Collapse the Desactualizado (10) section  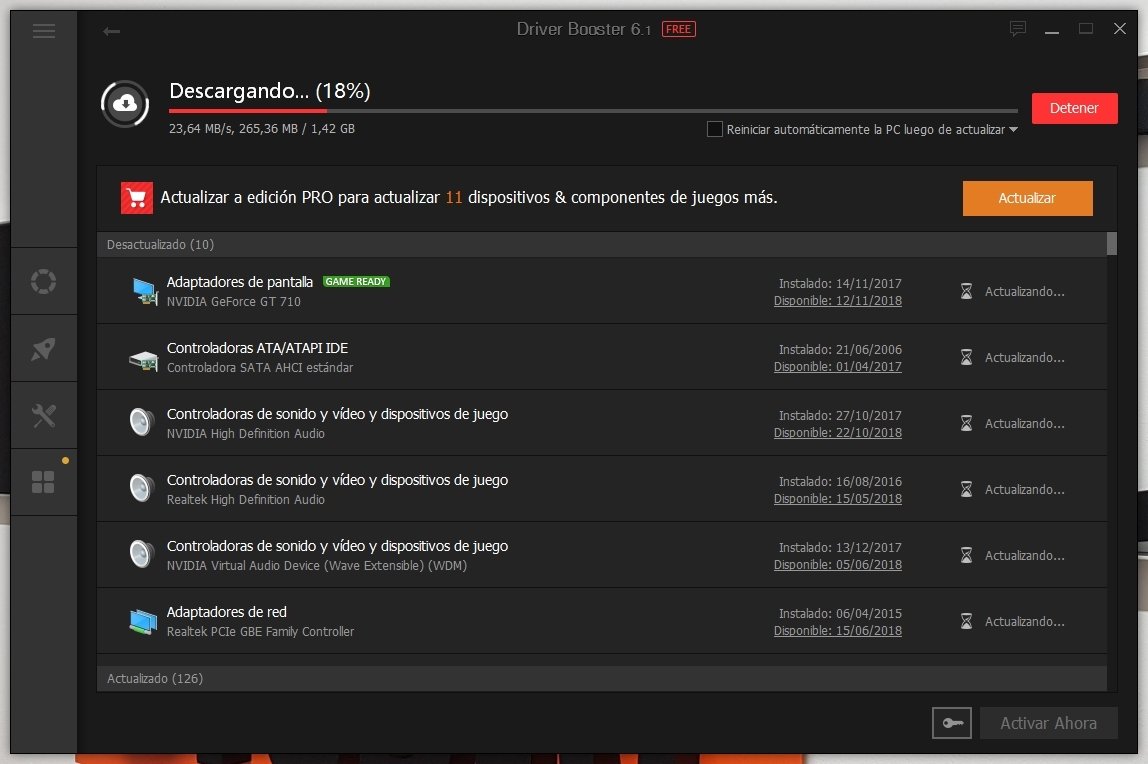pos(601,244)
